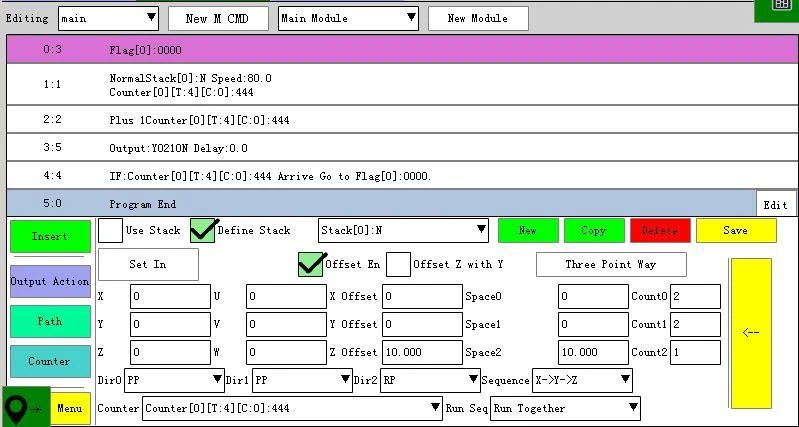Viewport: 799px width, 427px height.
Task: Open the Path panel button
Action: (50, 322)
